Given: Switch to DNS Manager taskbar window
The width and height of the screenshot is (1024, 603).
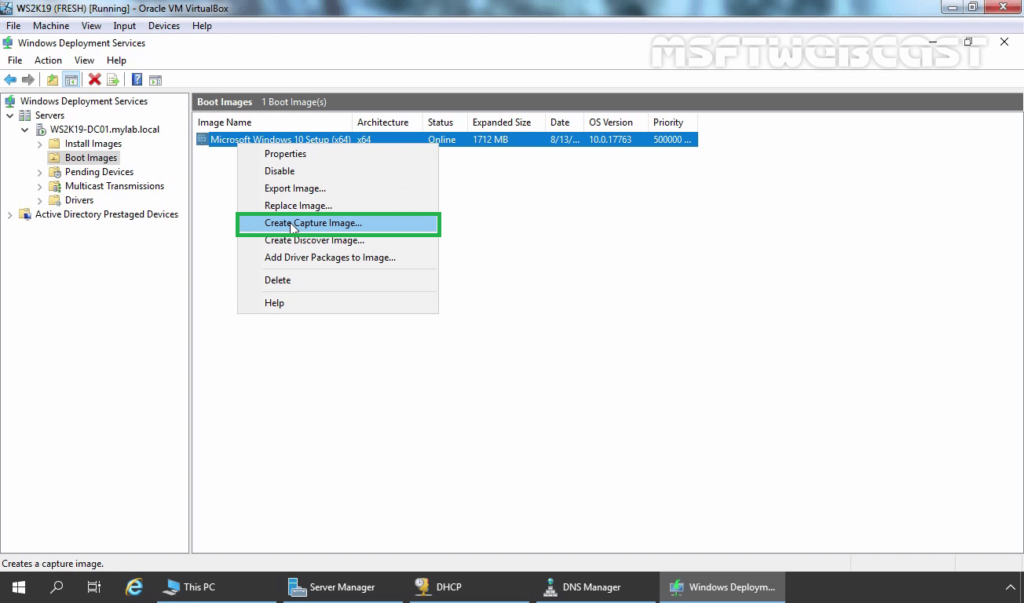Looking at the screenshot, I should coord(594,587).
